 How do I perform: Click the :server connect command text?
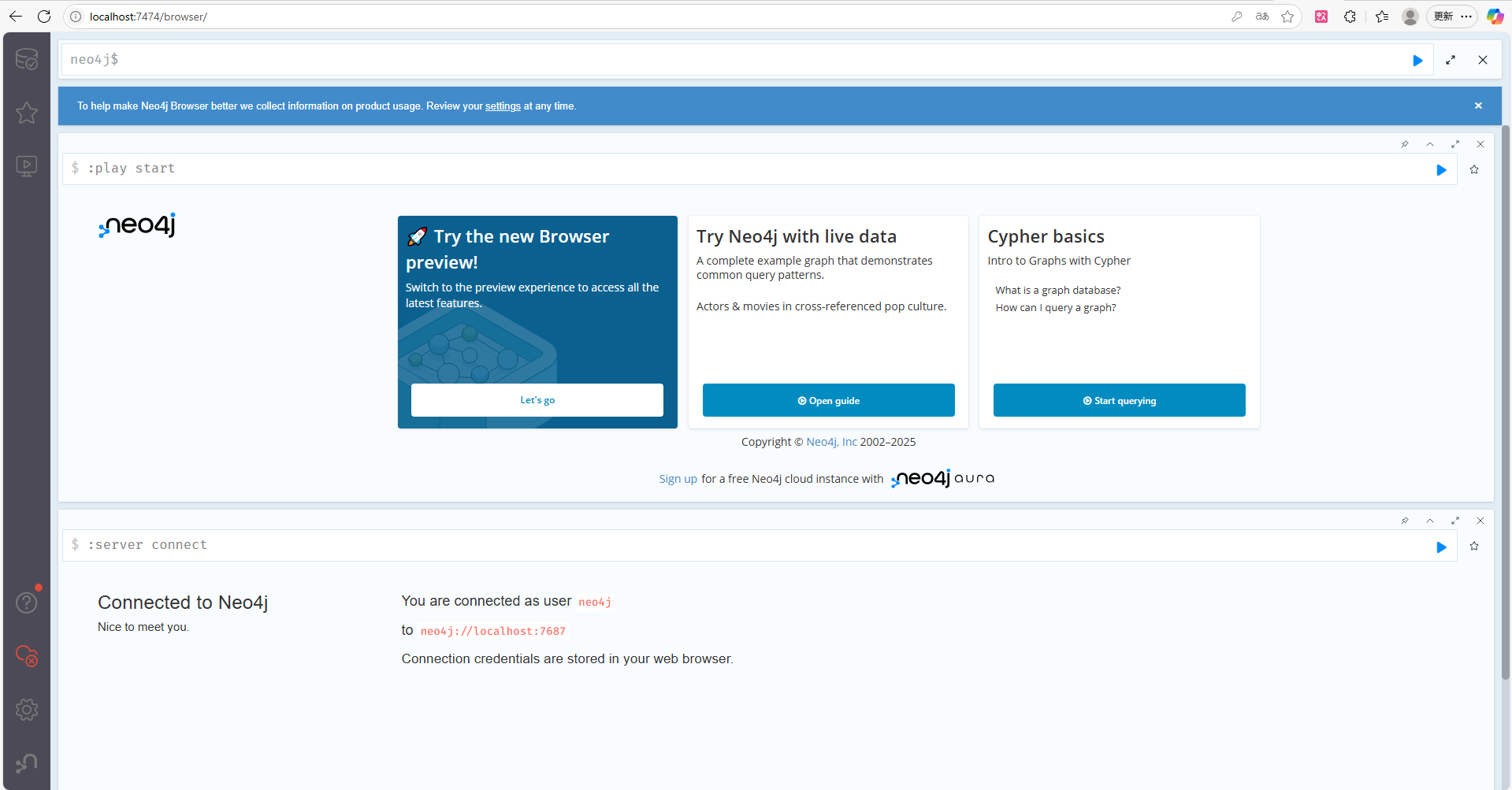click(147, 544)
